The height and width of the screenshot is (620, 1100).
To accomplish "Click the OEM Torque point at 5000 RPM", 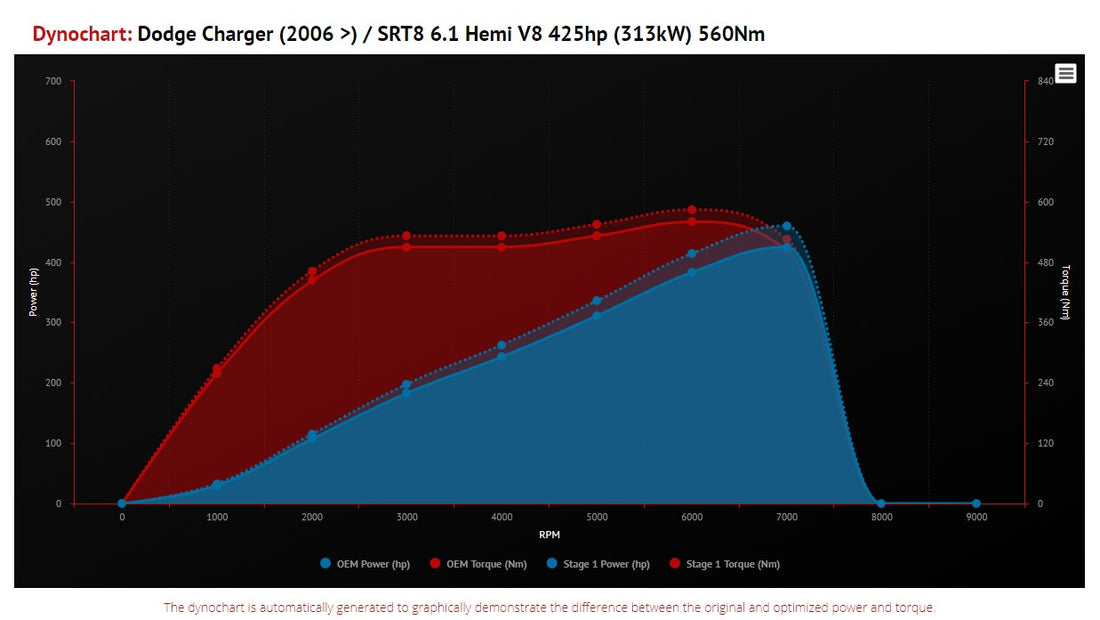I will (597, 236).
